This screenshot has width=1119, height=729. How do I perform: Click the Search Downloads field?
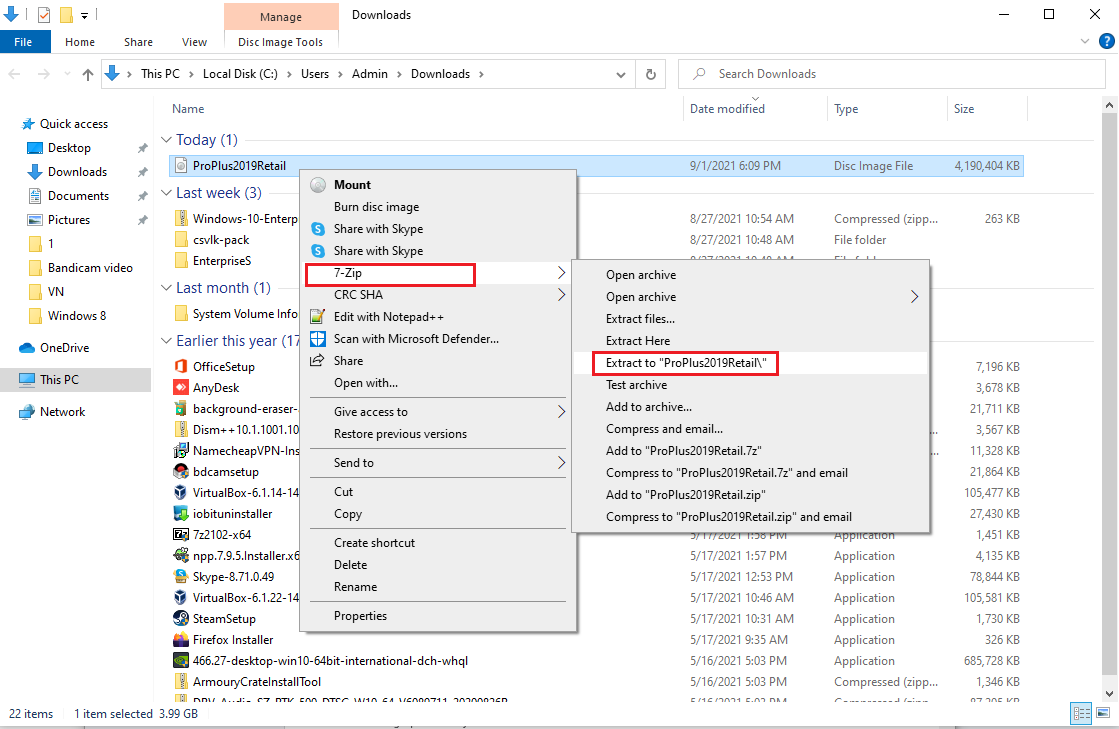(891, 74)
